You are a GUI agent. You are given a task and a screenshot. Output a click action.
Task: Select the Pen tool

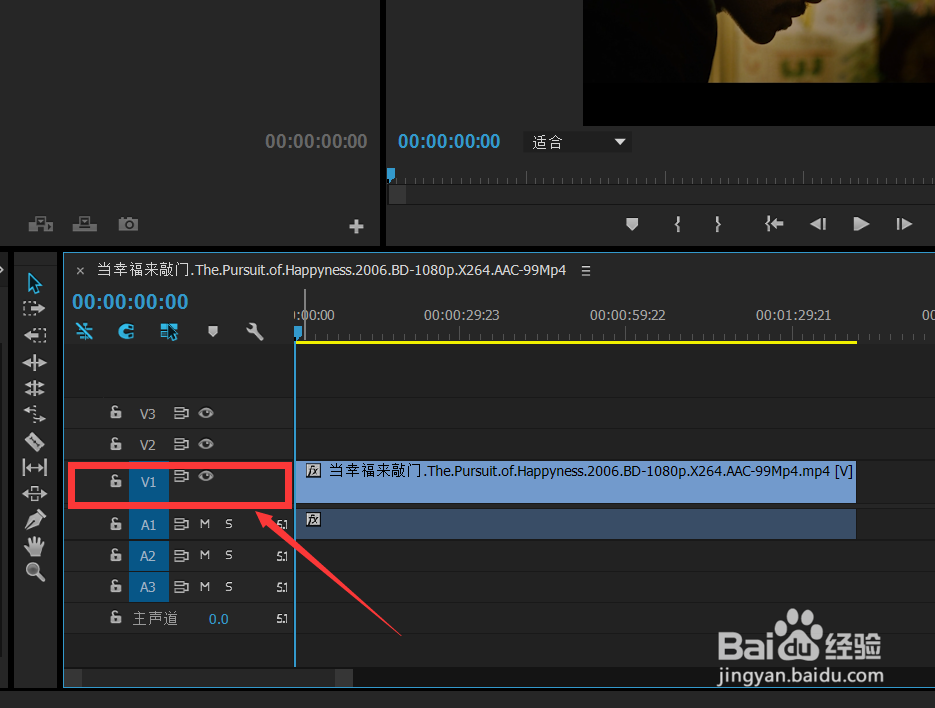pyautogui.click(x=35, y=520)
